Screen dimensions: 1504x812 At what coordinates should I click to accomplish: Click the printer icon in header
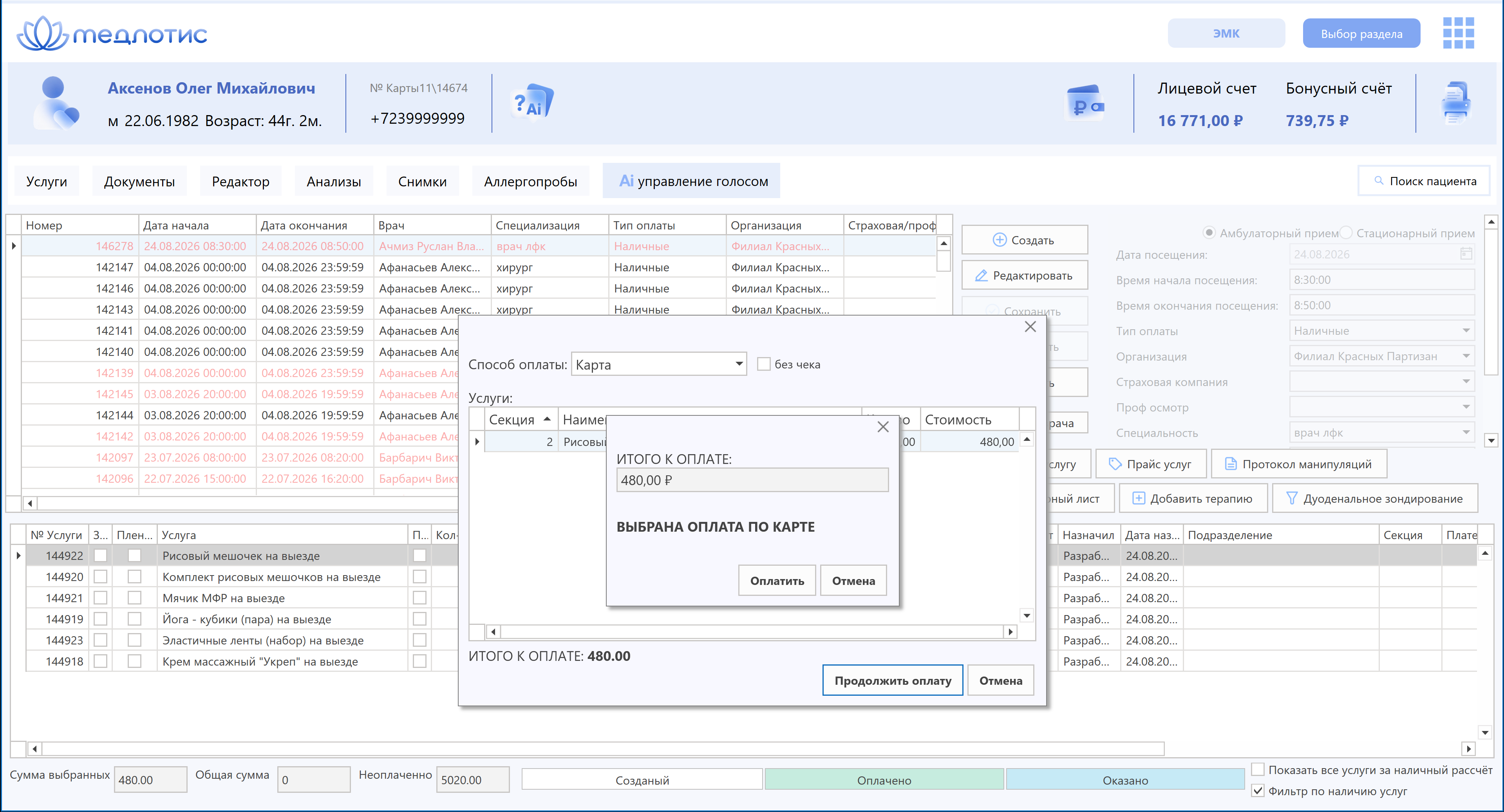pos(1456,103)
